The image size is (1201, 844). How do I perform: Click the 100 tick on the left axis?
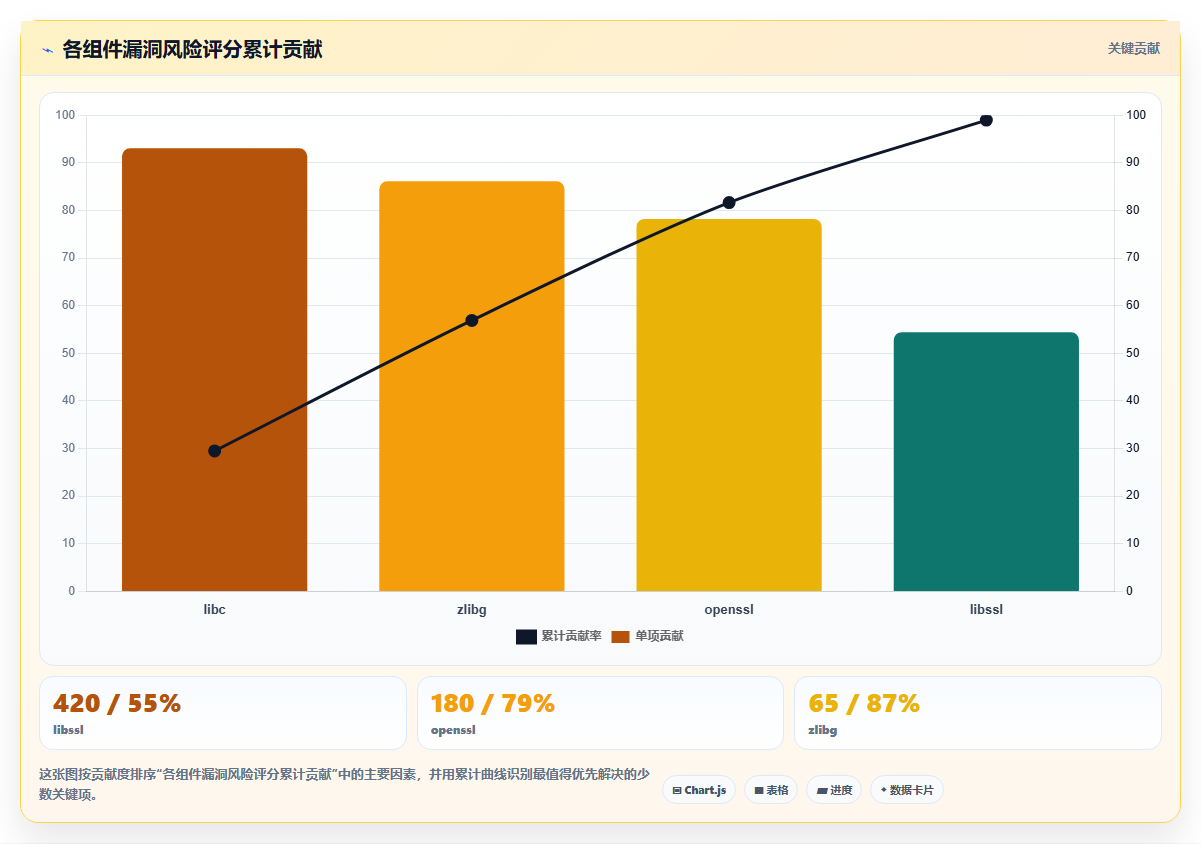click(65, 115)
